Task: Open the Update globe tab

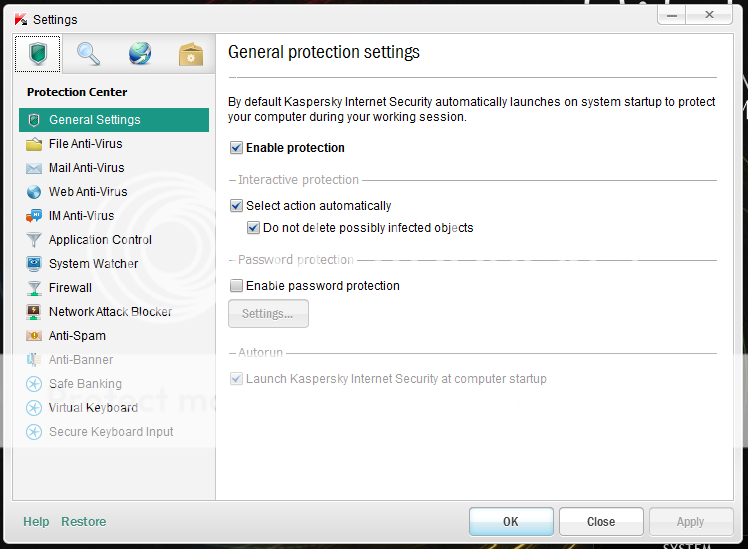Action: [x=140, y=53]
